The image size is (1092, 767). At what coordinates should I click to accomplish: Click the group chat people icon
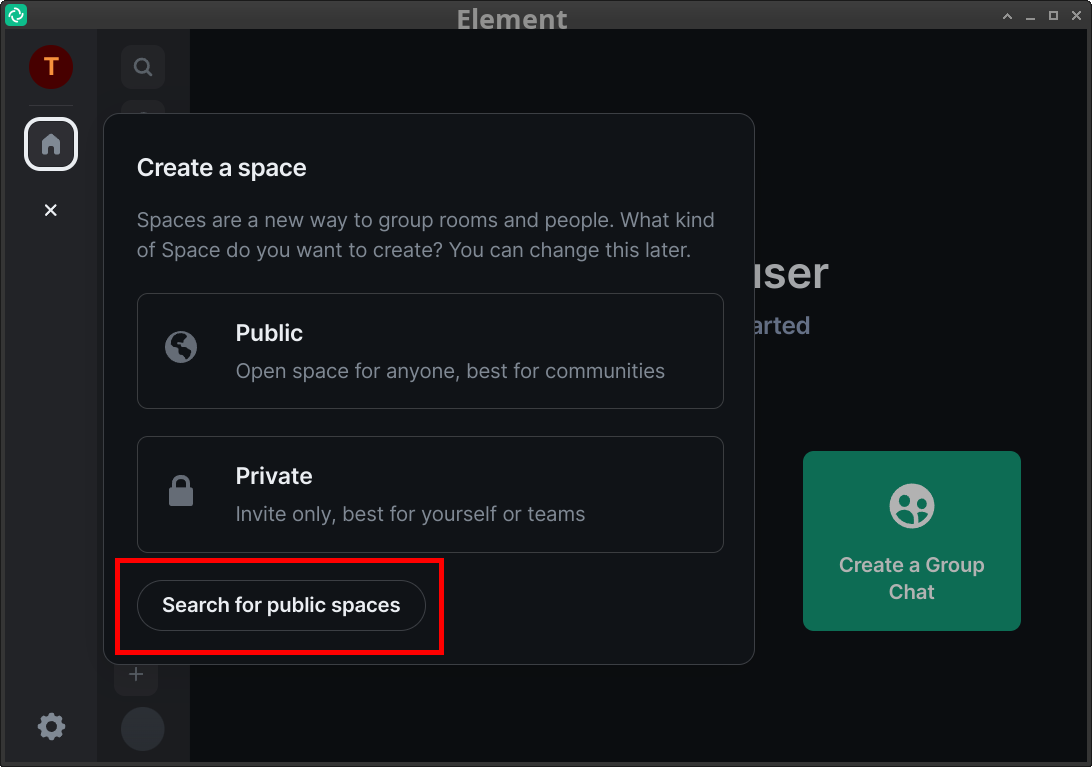[911, 506]
